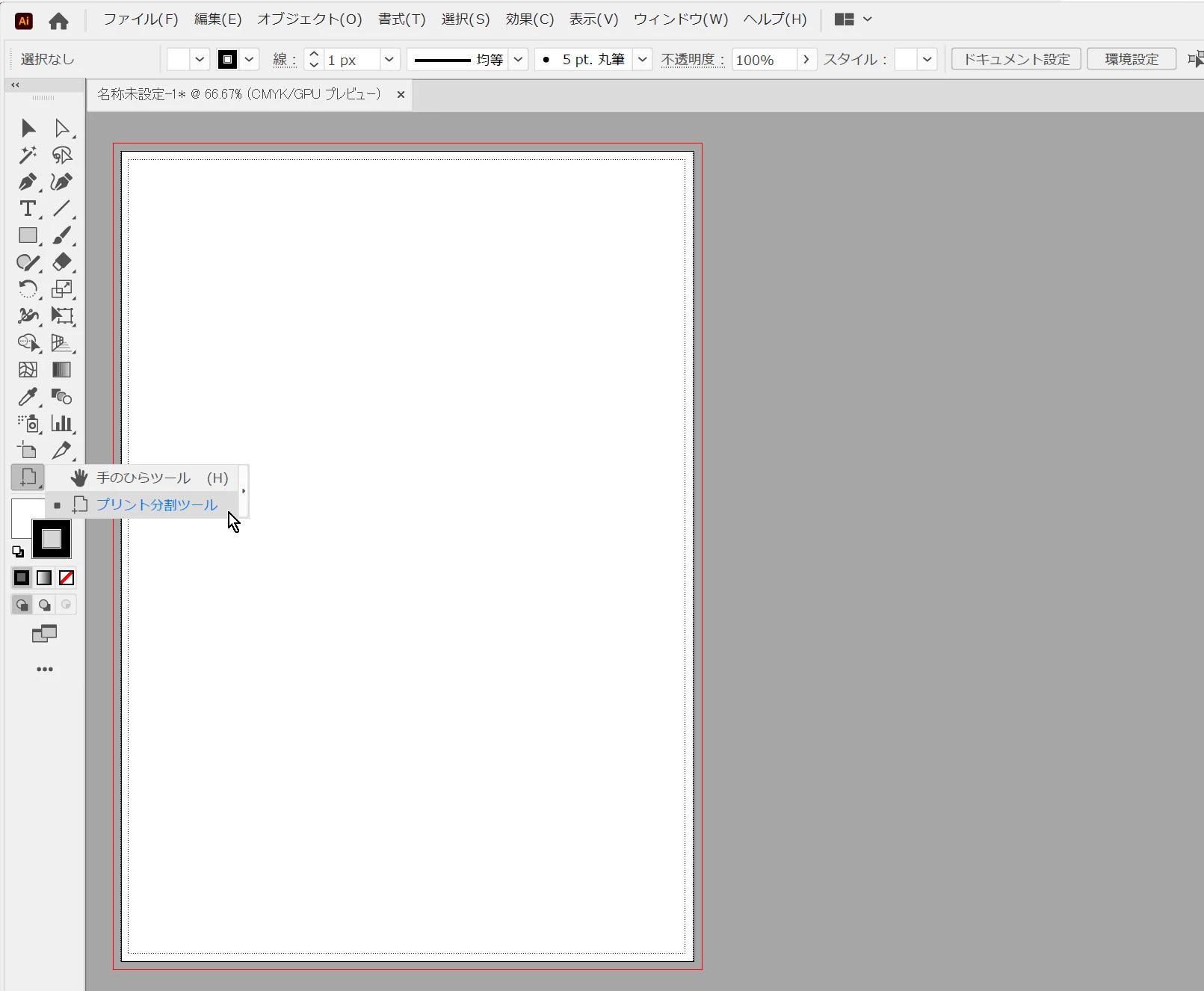Activate the Lasso tool
The image size is (1204, 991).
click(62, 155)
